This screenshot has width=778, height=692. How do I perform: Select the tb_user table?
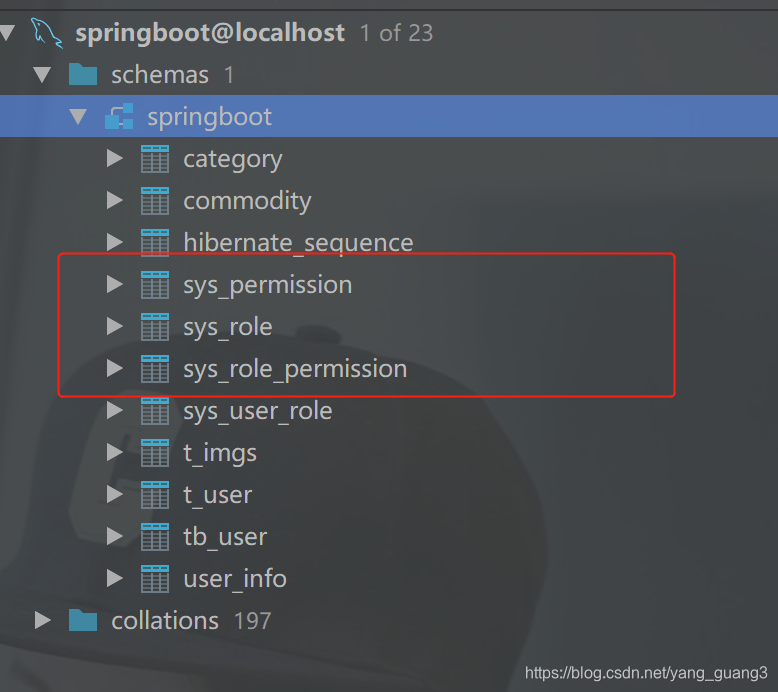click(225, 537)
